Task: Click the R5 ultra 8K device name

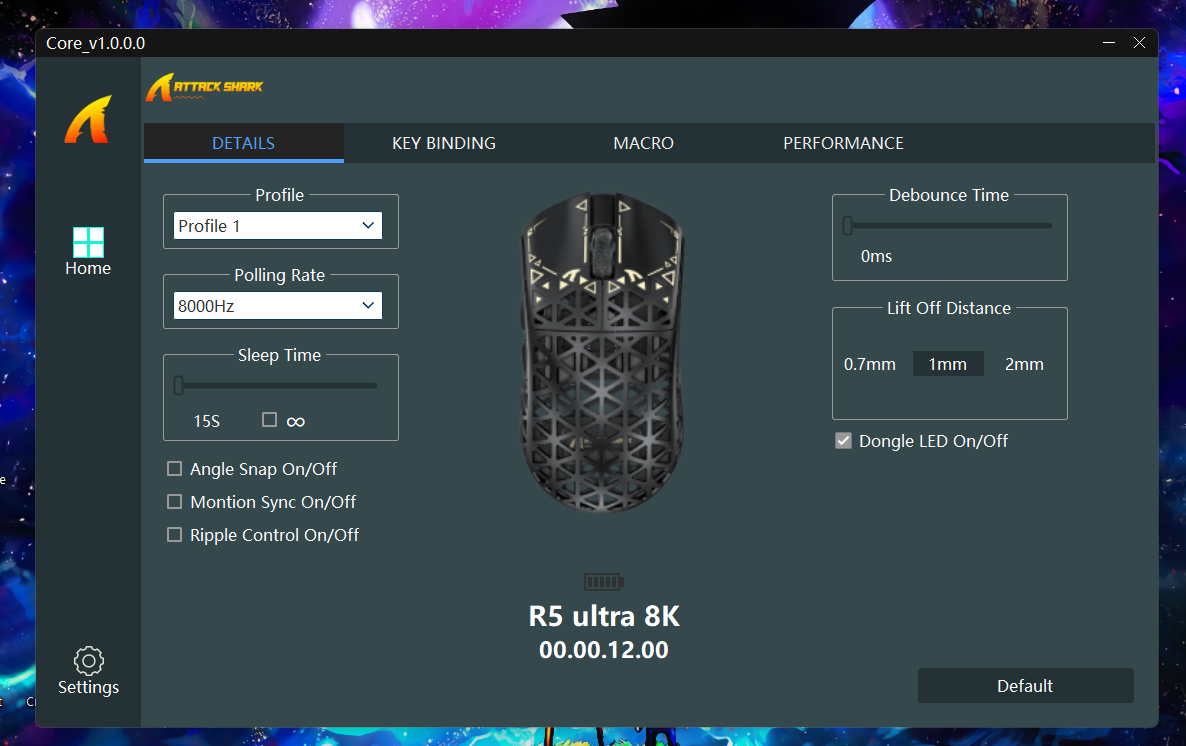Action: 604,616
